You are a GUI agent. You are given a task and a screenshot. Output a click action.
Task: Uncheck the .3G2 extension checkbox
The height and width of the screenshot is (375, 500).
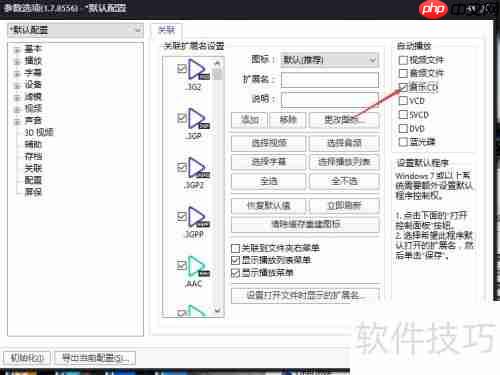(x=182, y=68)
